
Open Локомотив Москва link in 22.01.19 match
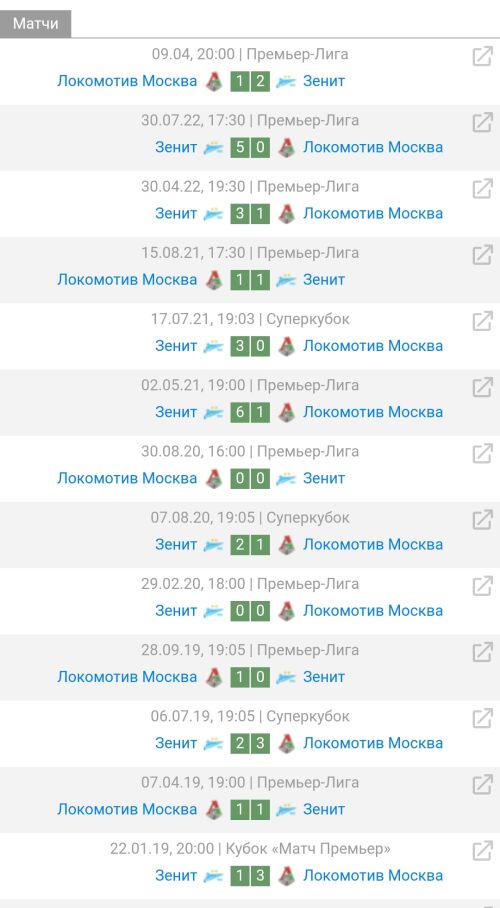(x=373, y=876)
